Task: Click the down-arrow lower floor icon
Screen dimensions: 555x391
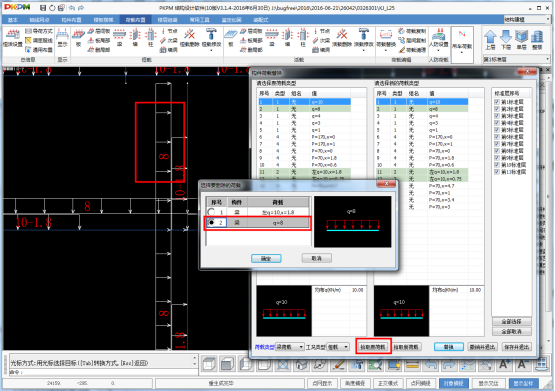Action: pyautogui.click(x=506, y=40)
